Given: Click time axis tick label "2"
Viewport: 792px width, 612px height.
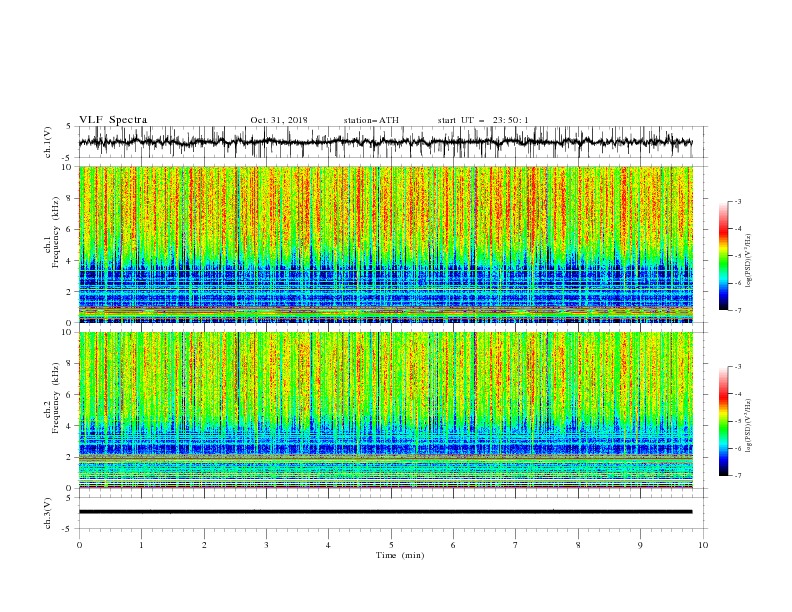Looking at the screenshot, I should 204,545.
